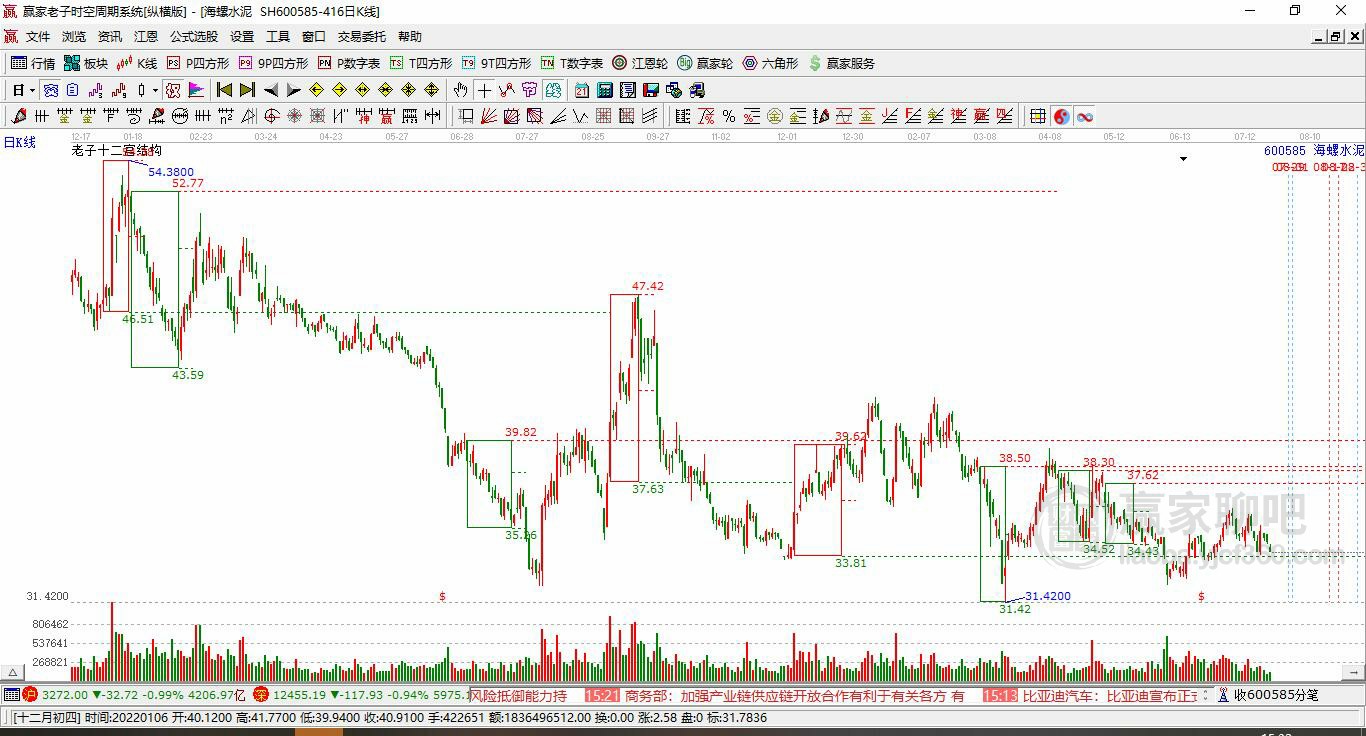Click the Shanghai index 3272.00 status entry
Image resolution: width=1366 pixels, height=736 pixels.
(134, 695)
